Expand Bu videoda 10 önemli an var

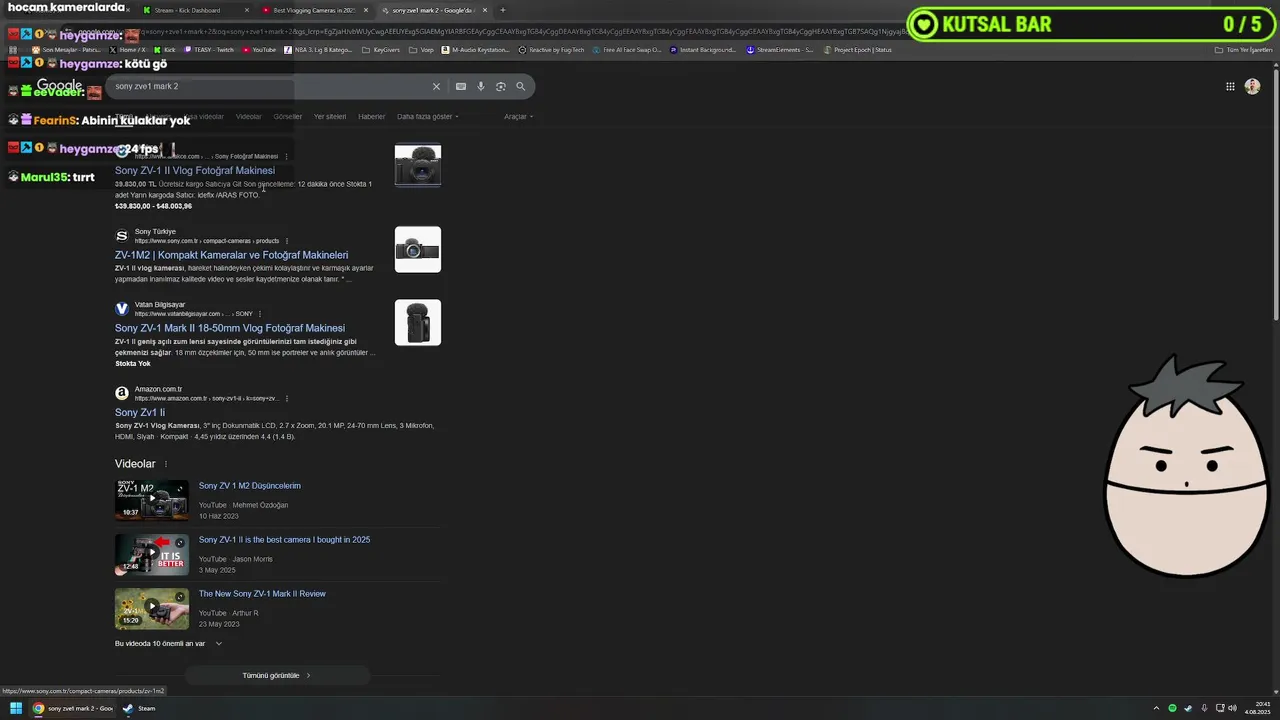pos(169,643)
